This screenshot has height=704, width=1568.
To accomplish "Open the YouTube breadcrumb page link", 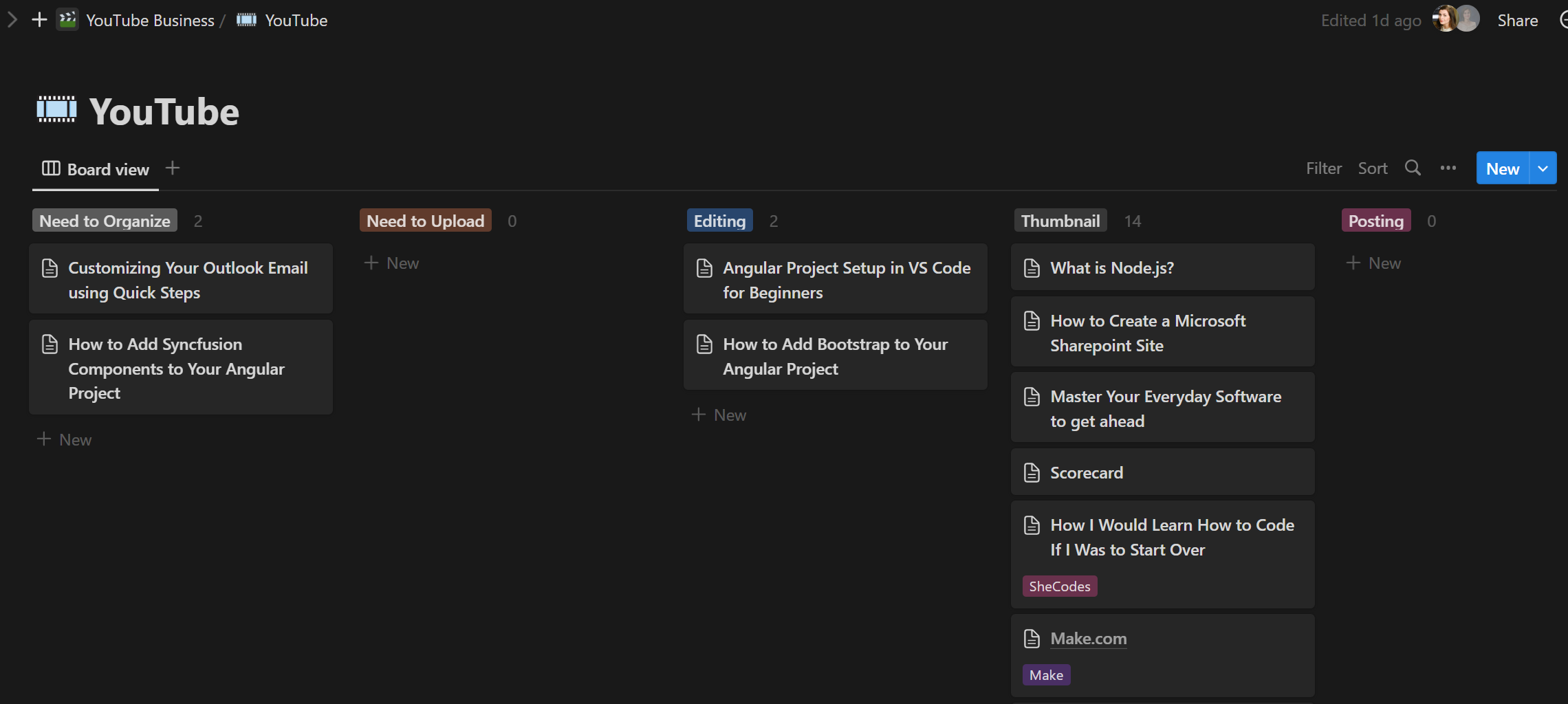I will [x=296, y=21].
